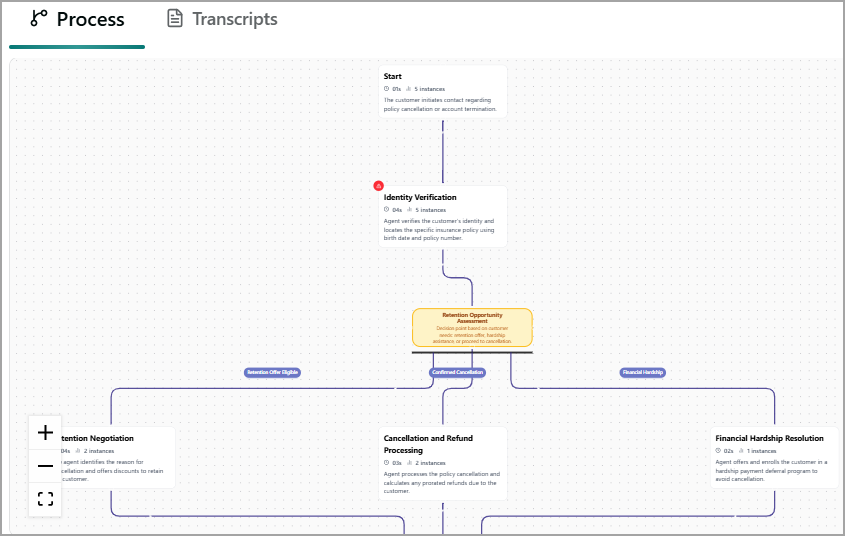
Task: Click the instances icon in Identity Verification node
Action: point(410,210)
